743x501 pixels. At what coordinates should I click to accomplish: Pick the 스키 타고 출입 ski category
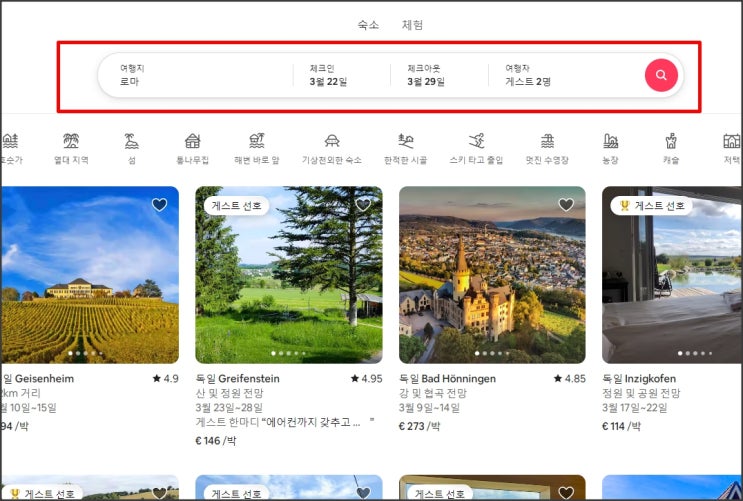click(476, 148)
